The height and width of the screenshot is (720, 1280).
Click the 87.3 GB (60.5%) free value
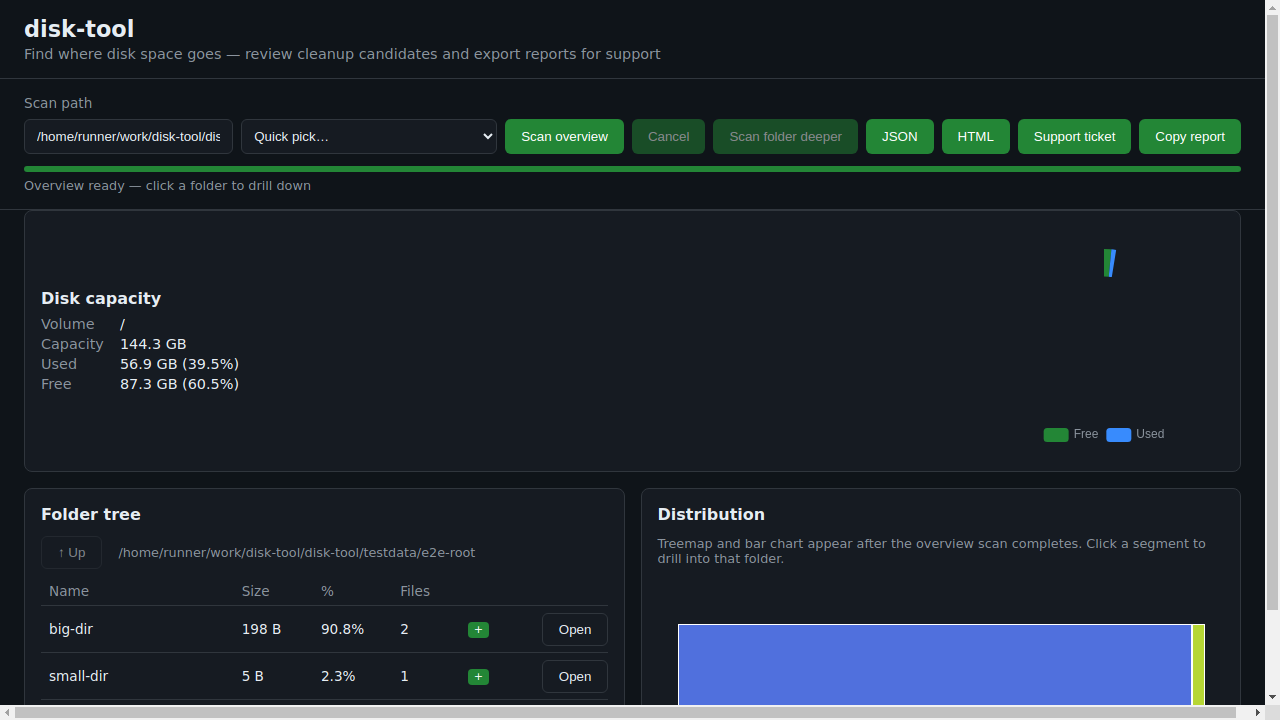point(179,384)
